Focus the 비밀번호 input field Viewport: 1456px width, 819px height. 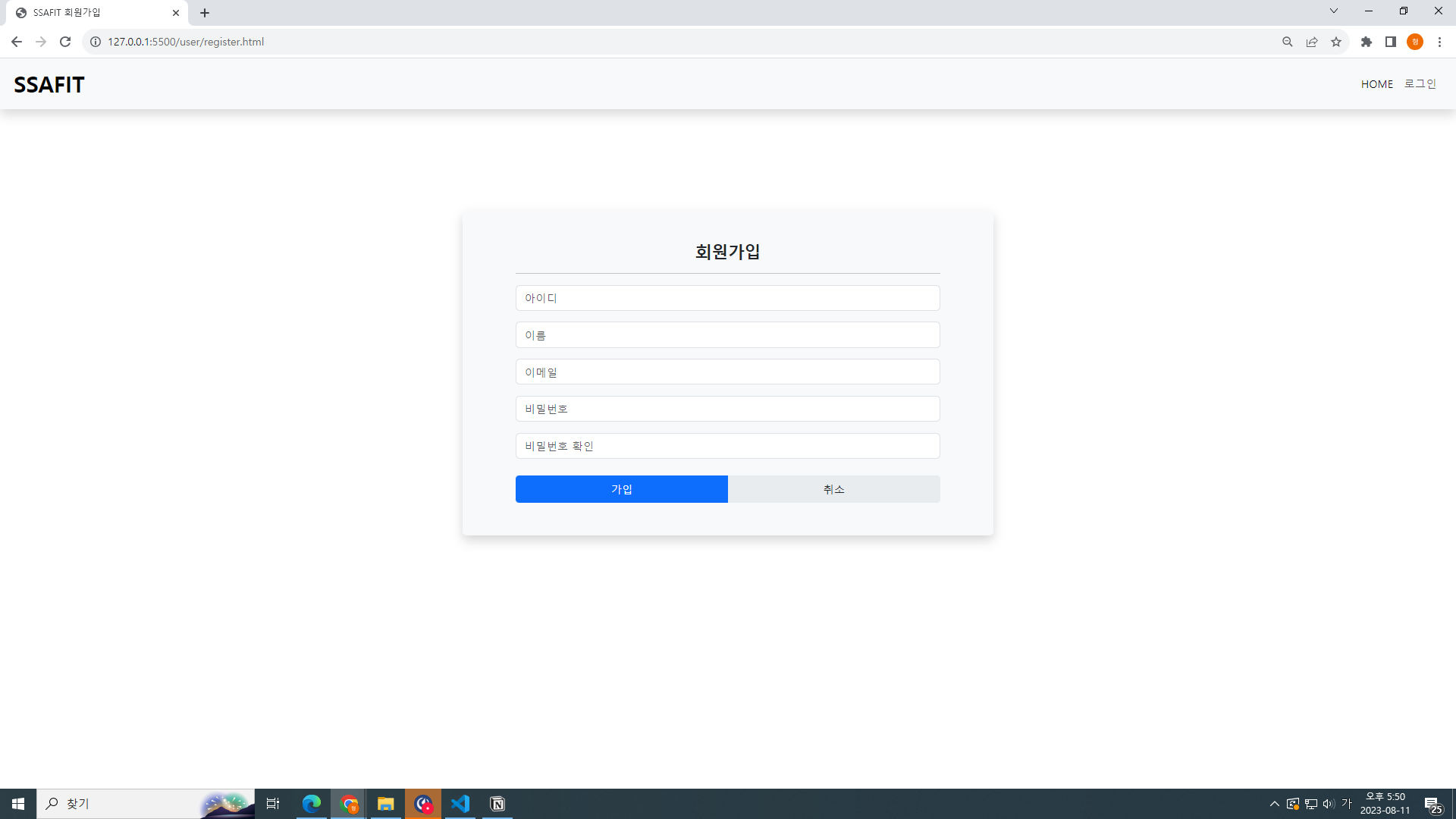(728, 409)
